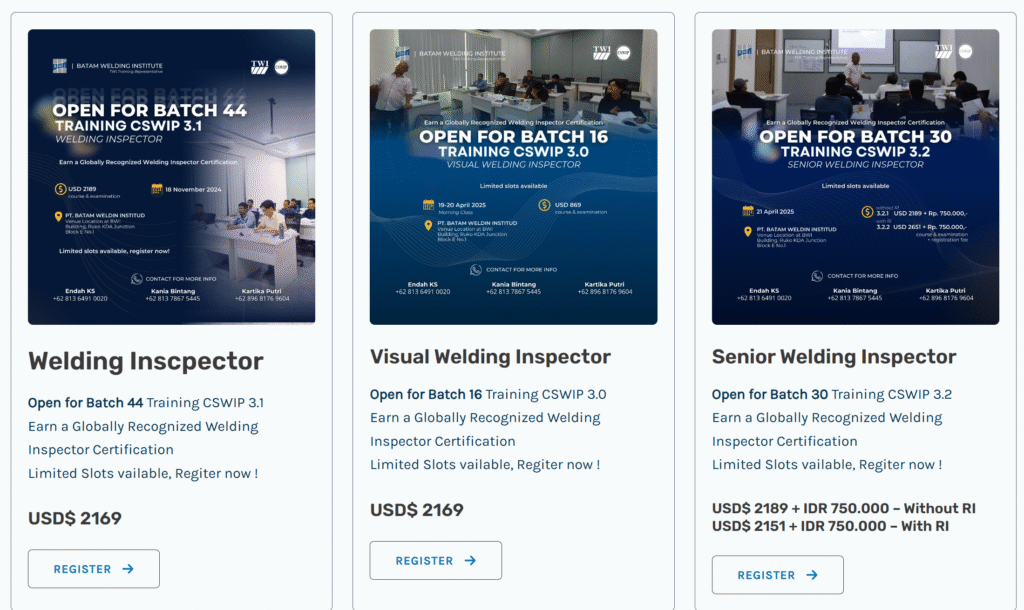Click the USD$ 2169 price under Visual Welding Inspector
The image size is (1024, 610).
click(417, 510)
